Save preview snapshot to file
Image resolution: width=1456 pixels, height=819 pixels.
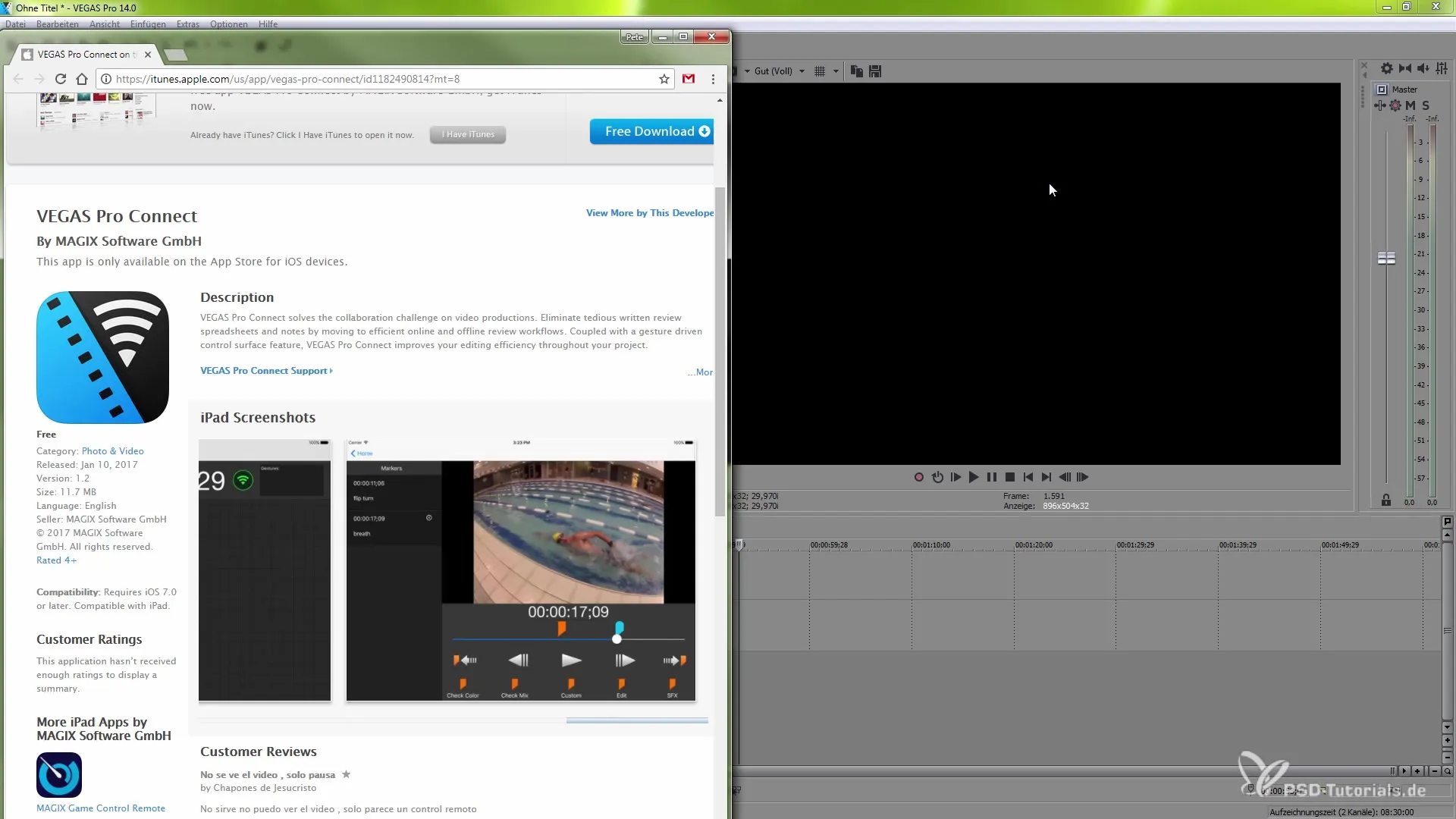coord(875,71)
